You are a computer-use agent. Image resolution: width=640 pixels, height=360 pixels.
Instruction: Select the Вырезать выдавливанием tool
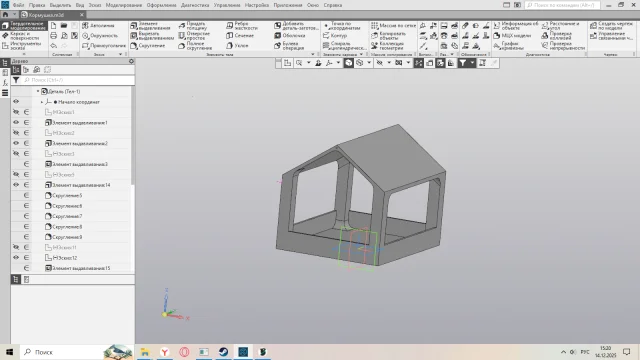pos(152,36)
